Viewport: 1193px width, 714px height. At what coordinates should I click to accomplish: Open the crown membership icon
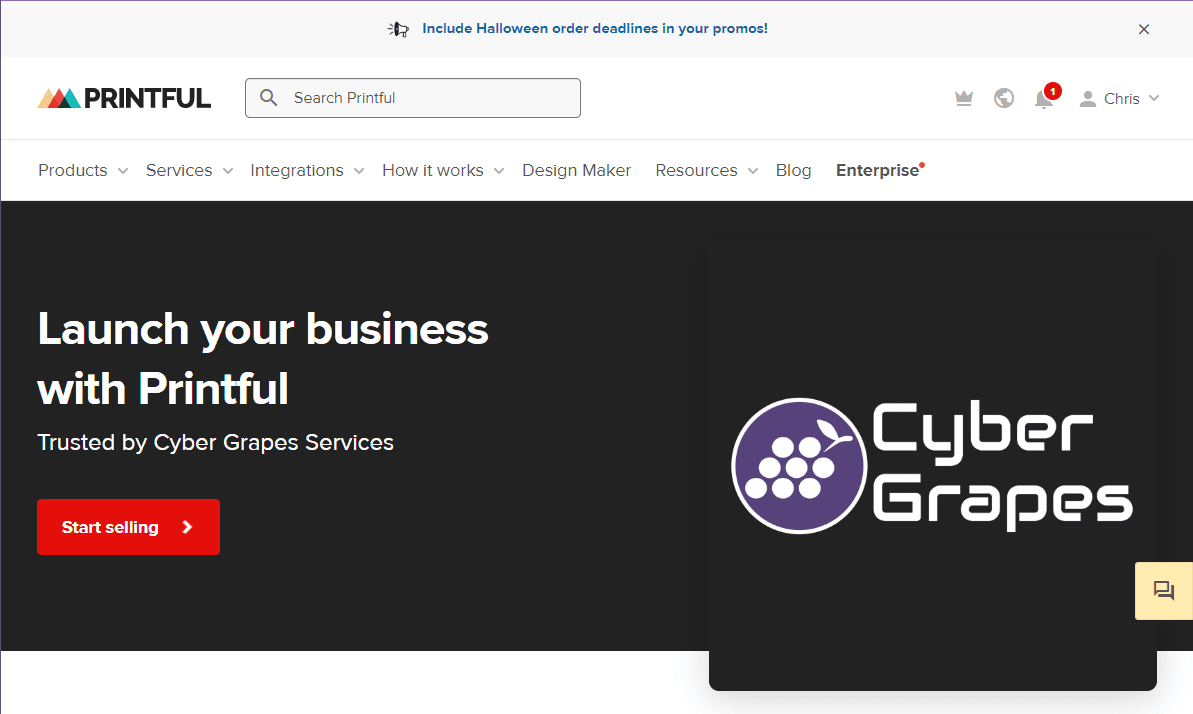tap(964, 98)
